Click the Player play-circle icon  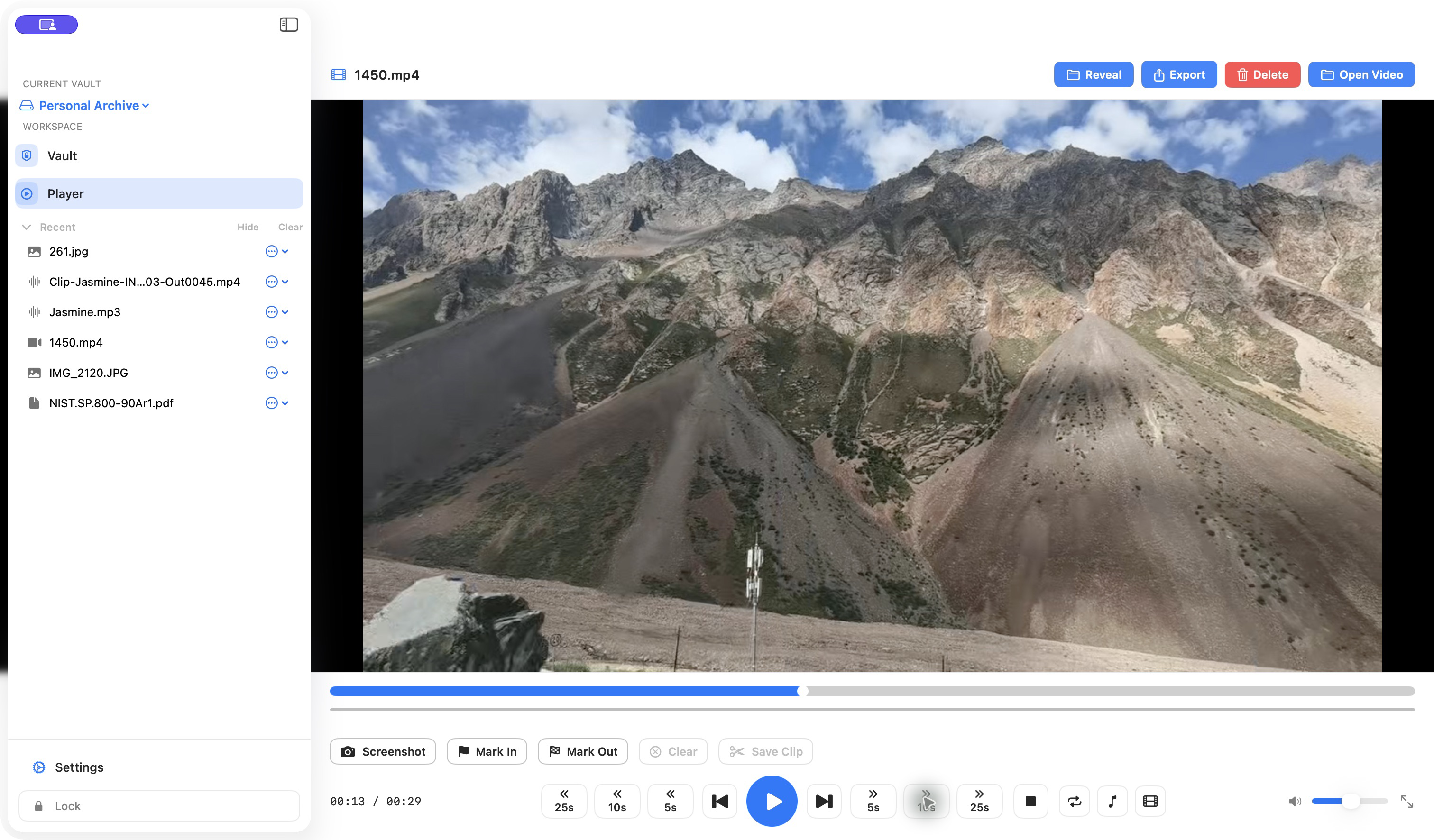pos(27,193)
